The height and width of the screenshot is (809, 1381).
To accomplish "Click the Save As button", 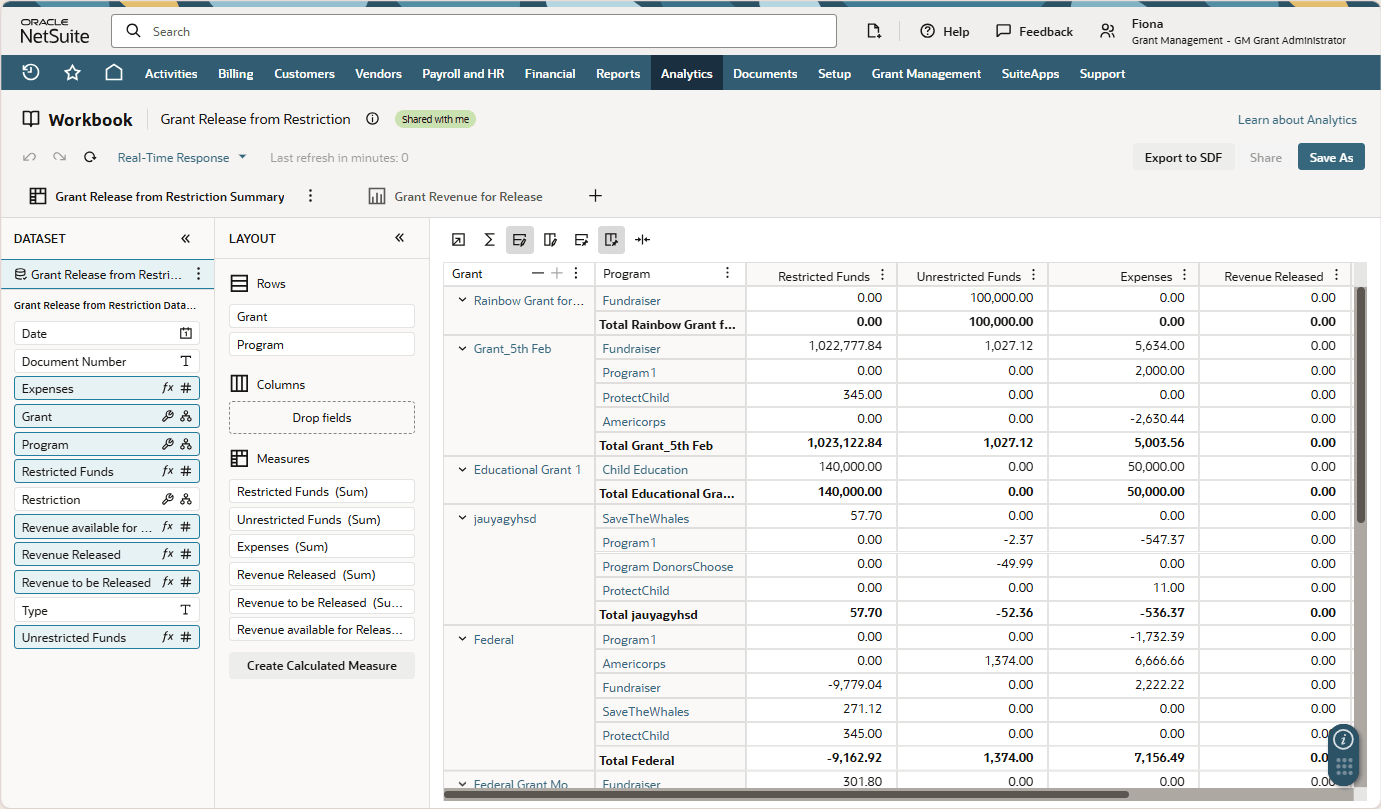I will click(x=1331, y=157).
